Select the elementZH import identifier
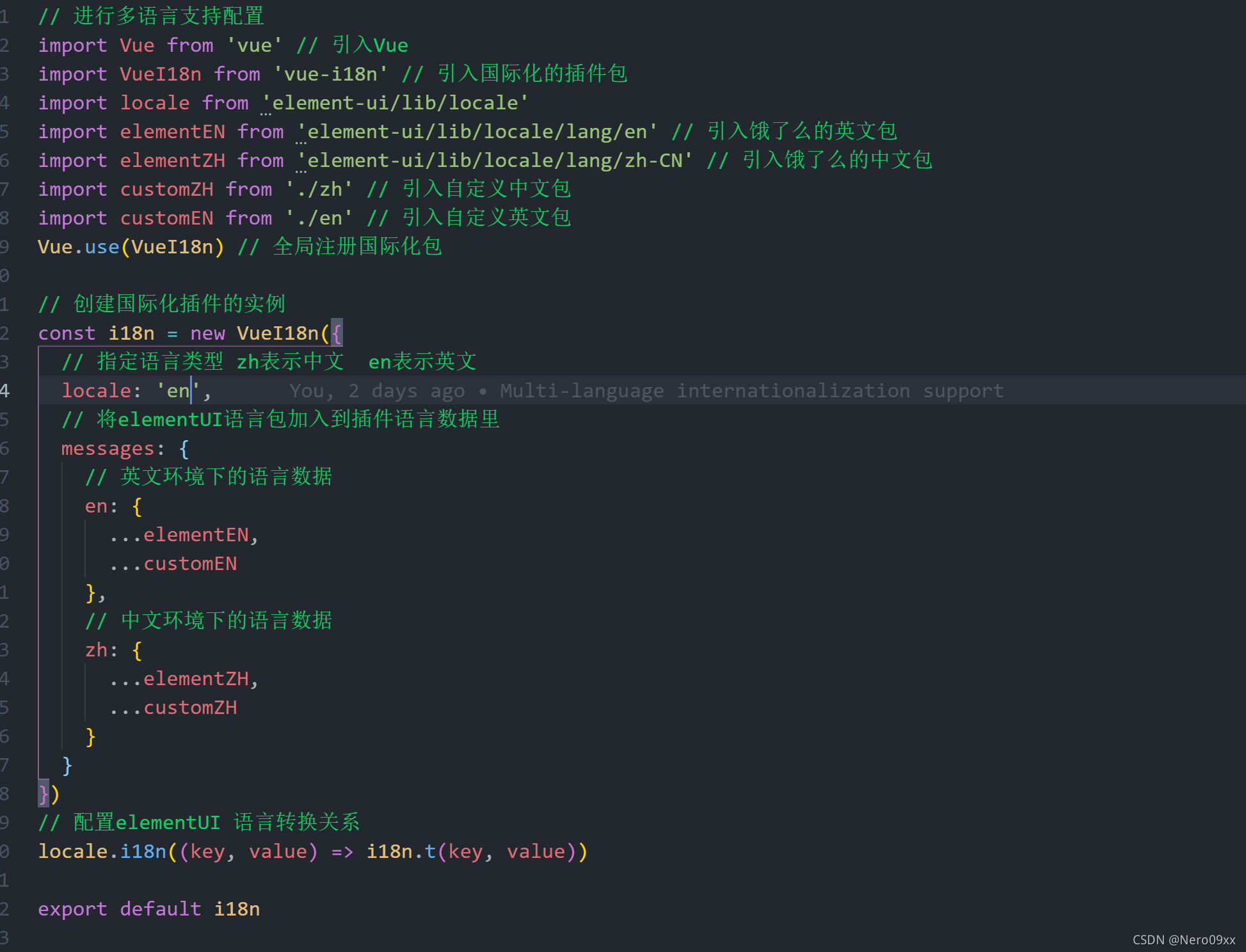1246x952 pixels. [172, 161]
